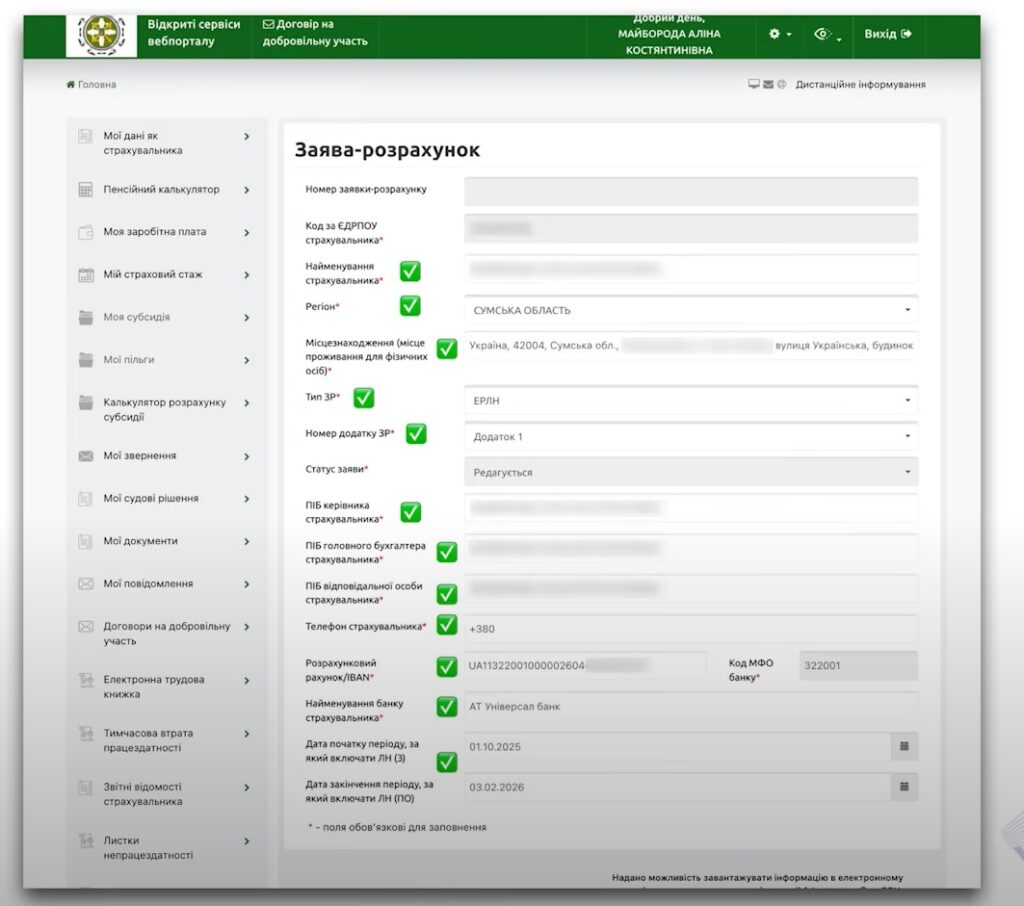
Task: Open Договір на добровільну участь link
Action: 315,33
